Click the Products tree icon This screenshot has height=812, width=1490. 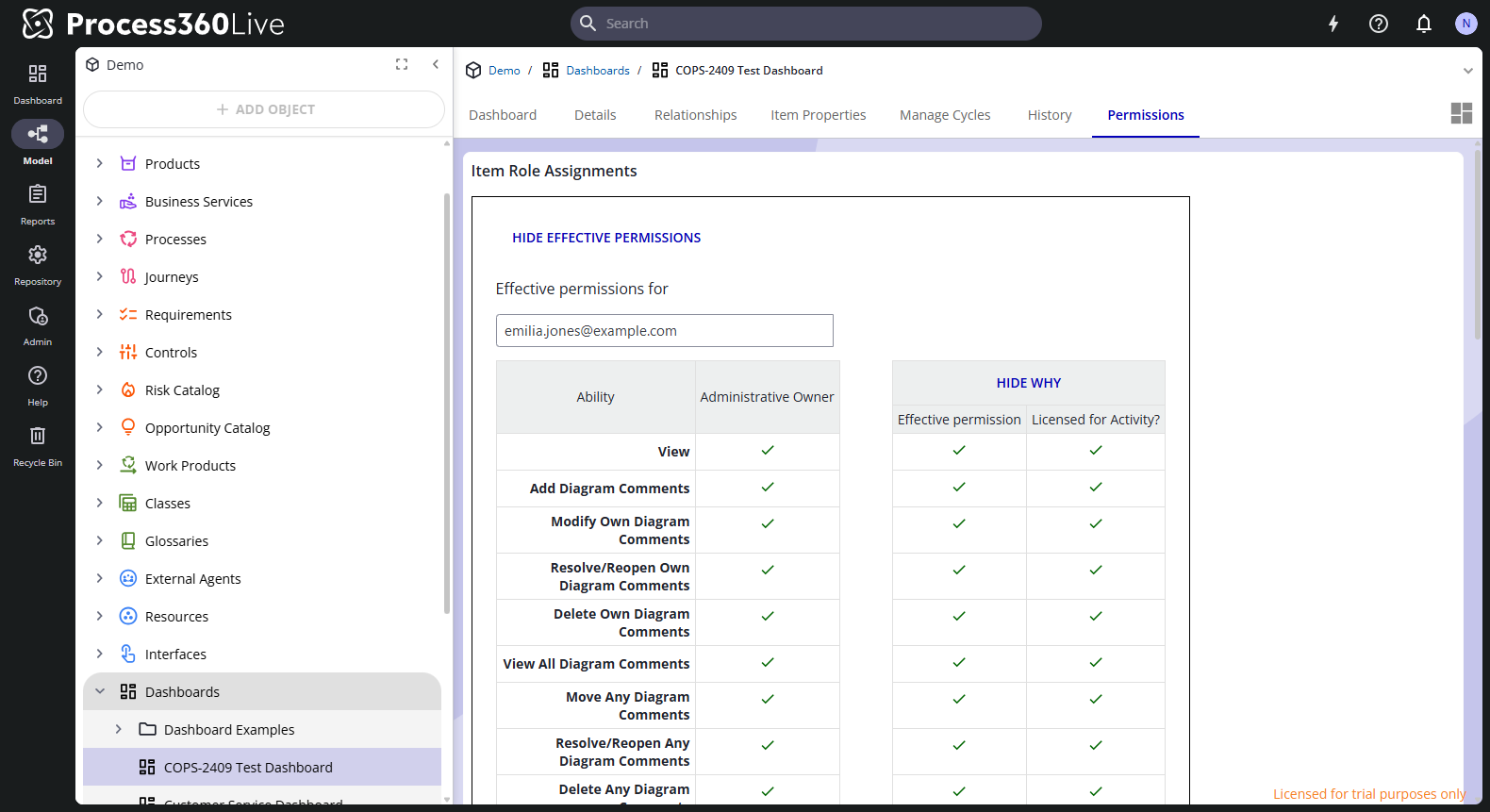pos(128,163)
